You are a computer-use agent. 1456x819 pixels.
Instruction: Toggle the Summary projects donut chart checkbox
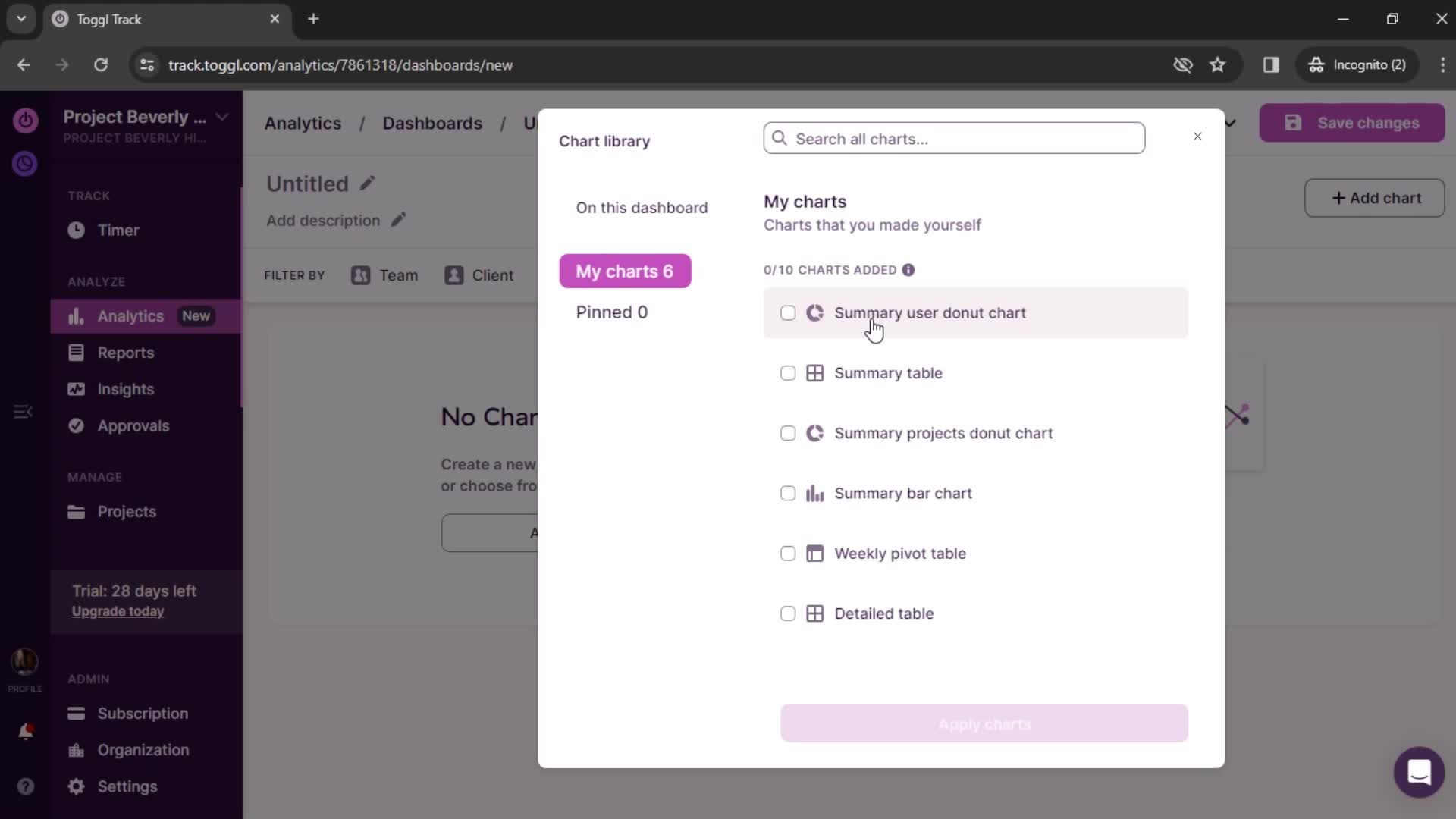788,433
